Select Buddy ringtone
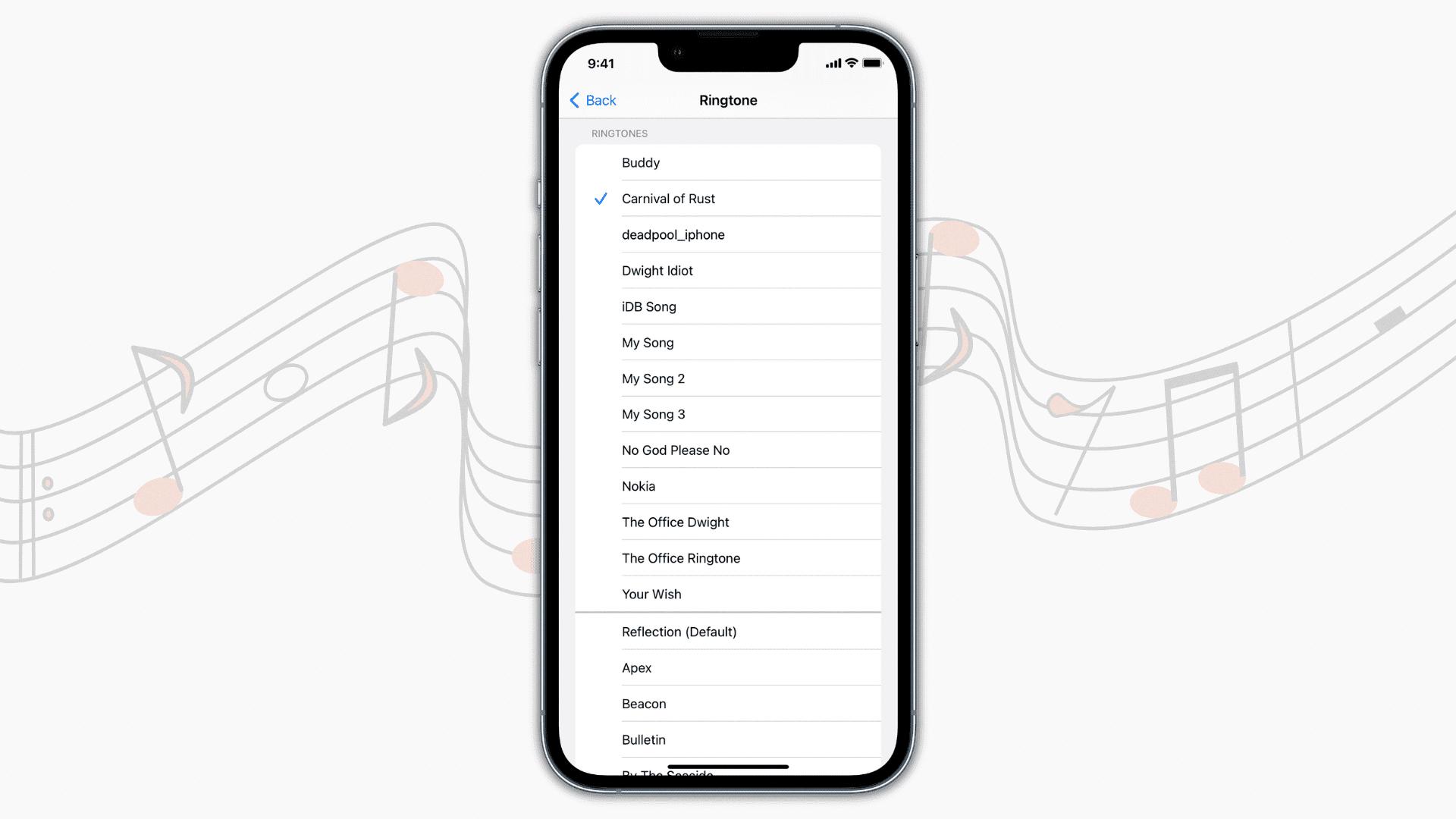This screenshot has width=1456, height=819. 640,162
